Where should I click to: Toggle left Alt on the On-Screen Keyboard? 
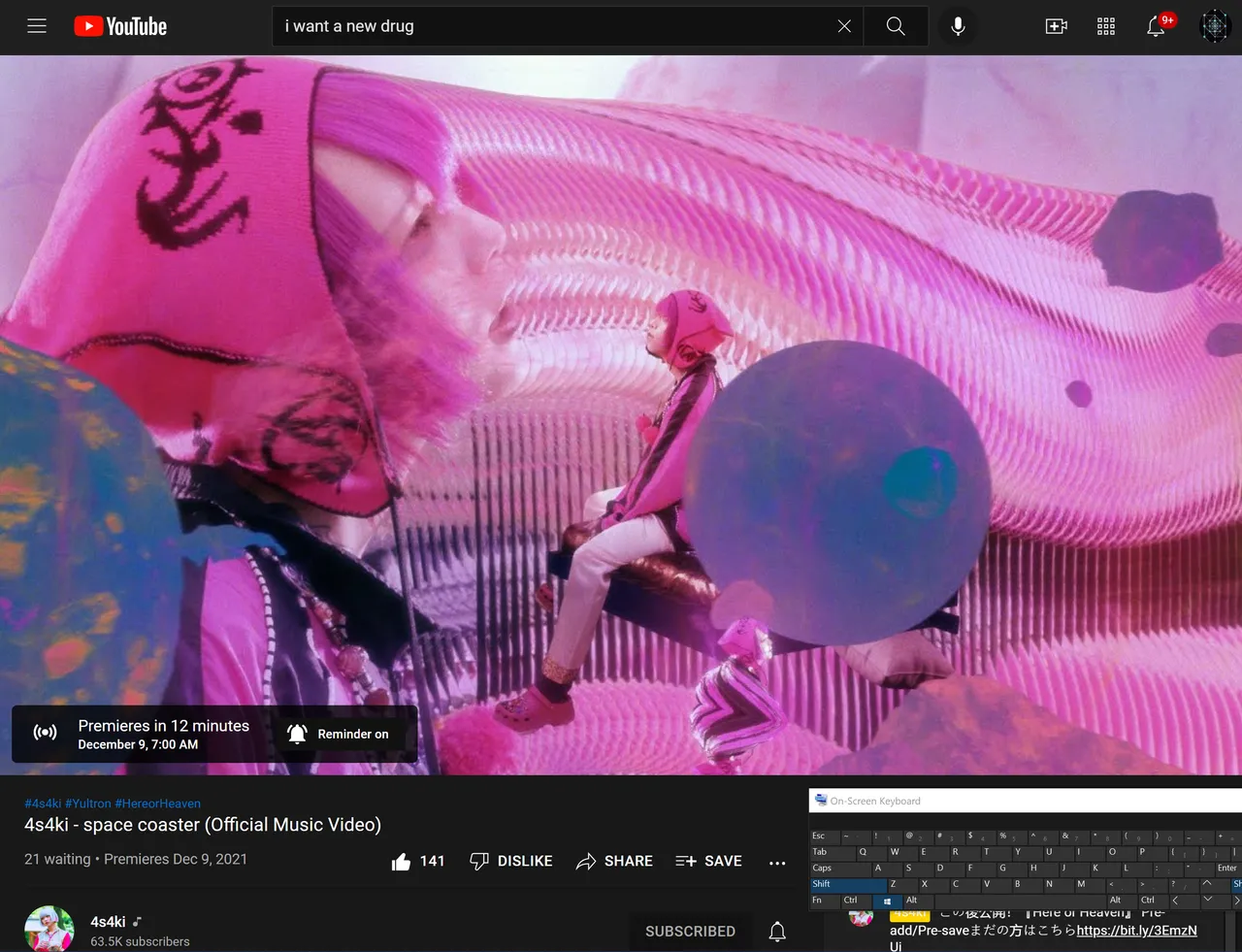point(919,902)
